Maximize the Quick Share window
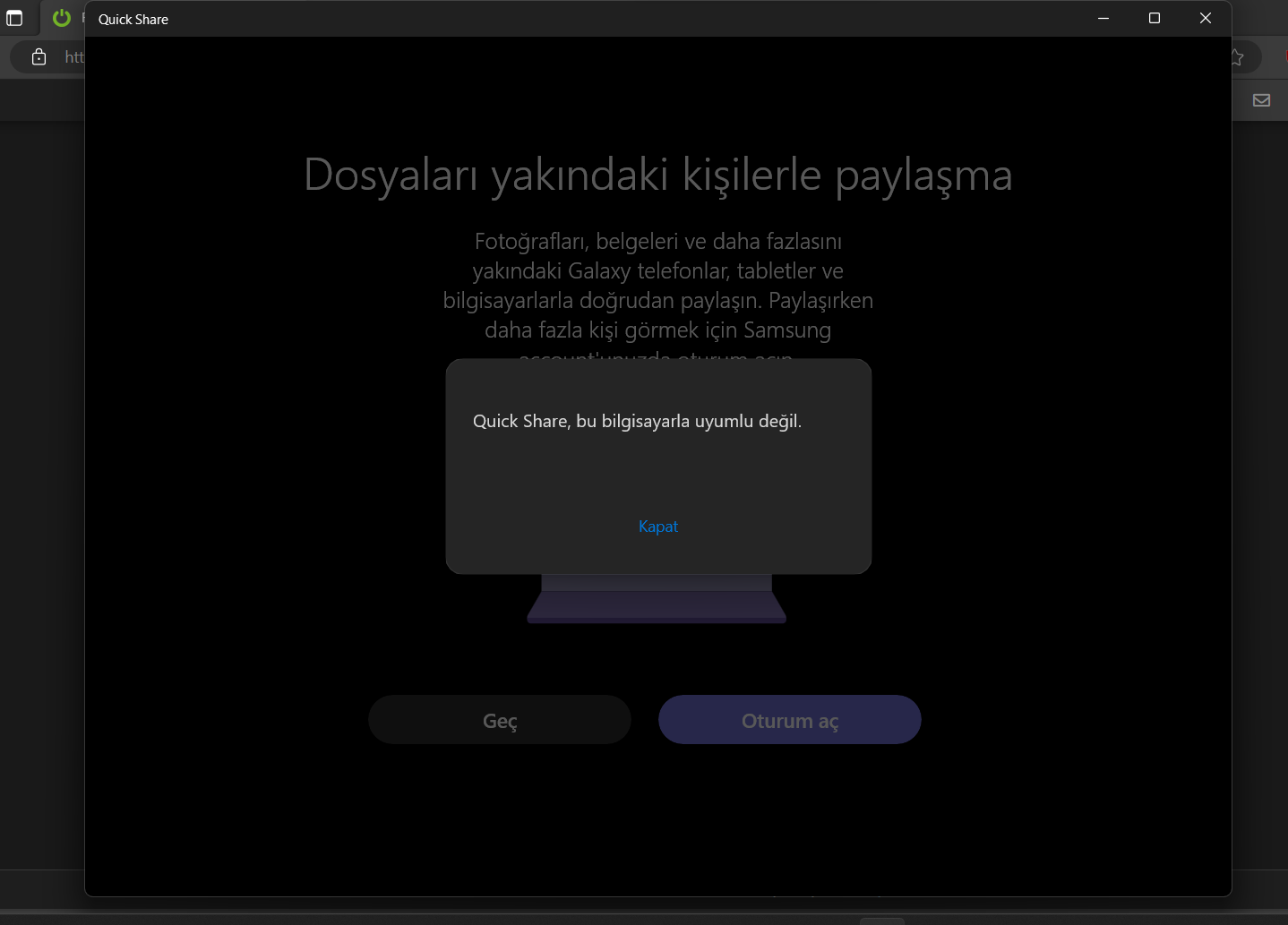Viewport: 1288px width, 925px height. pyautogui.click(x=1155, y=19)
